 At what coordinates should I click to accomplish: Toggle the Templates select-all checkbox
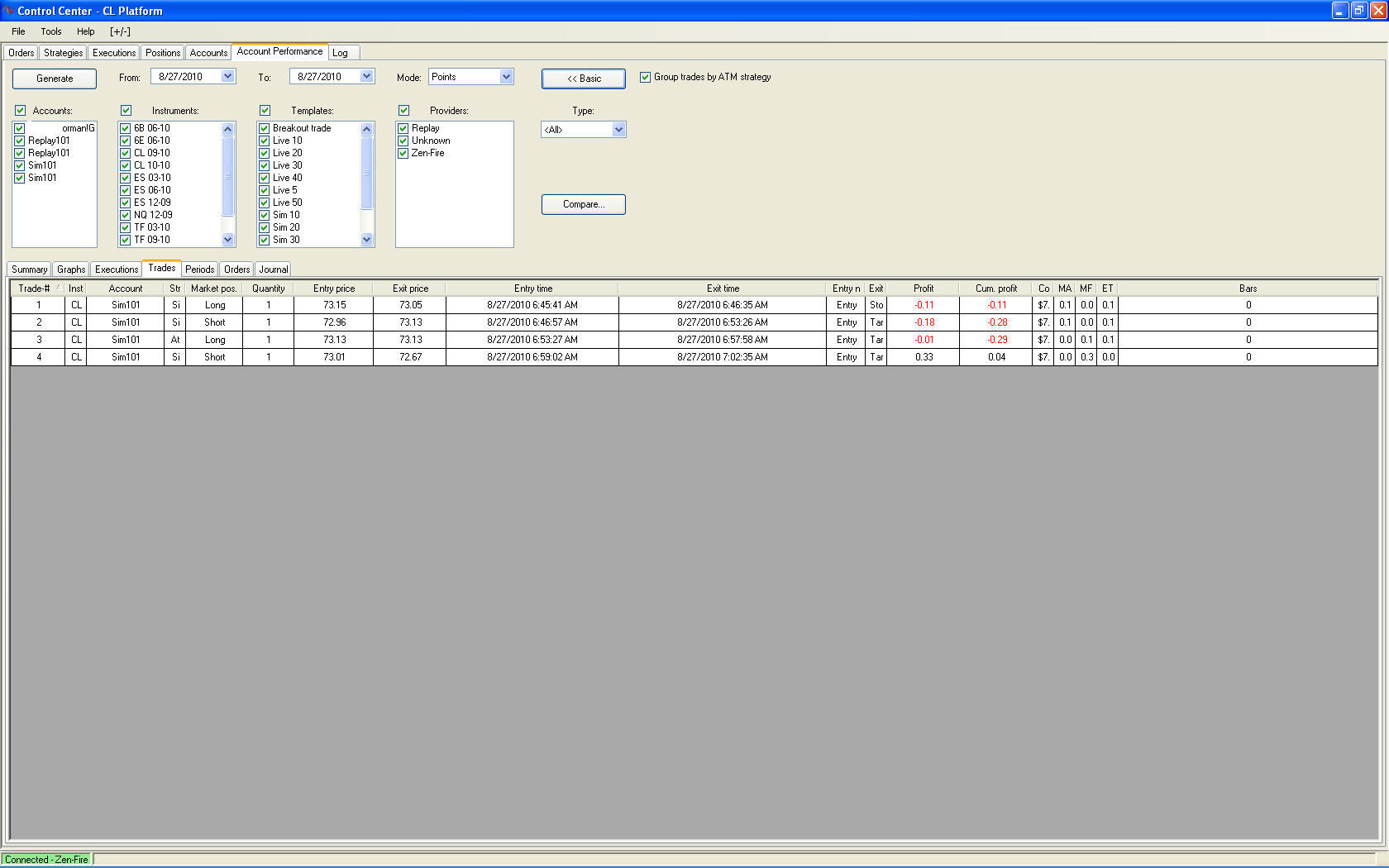pyautogui.click(x=265, y=110)
